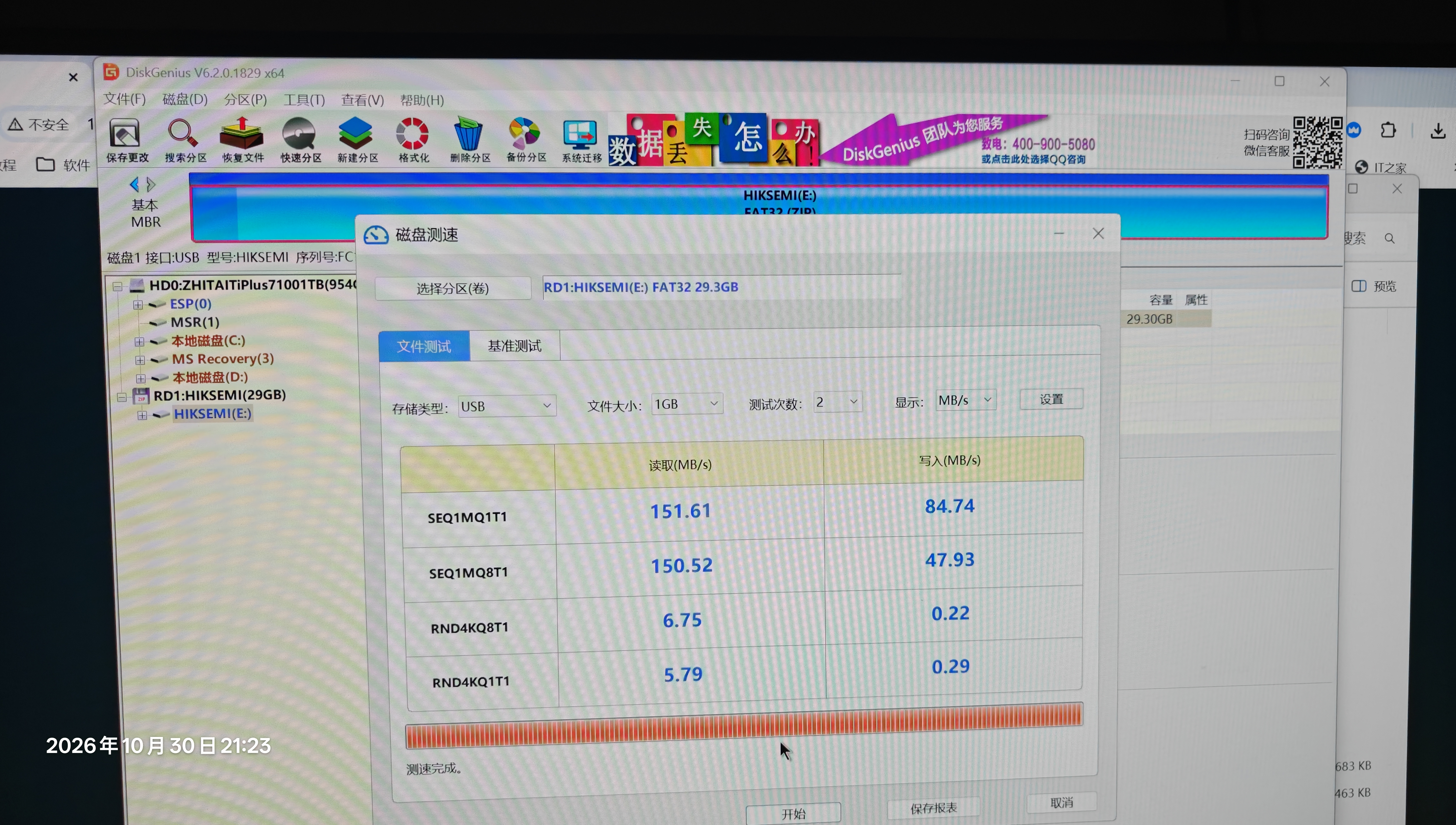Expand the MS Recovery(3) node
This screenshot has width=1456, height=825.
click(140, 360)
